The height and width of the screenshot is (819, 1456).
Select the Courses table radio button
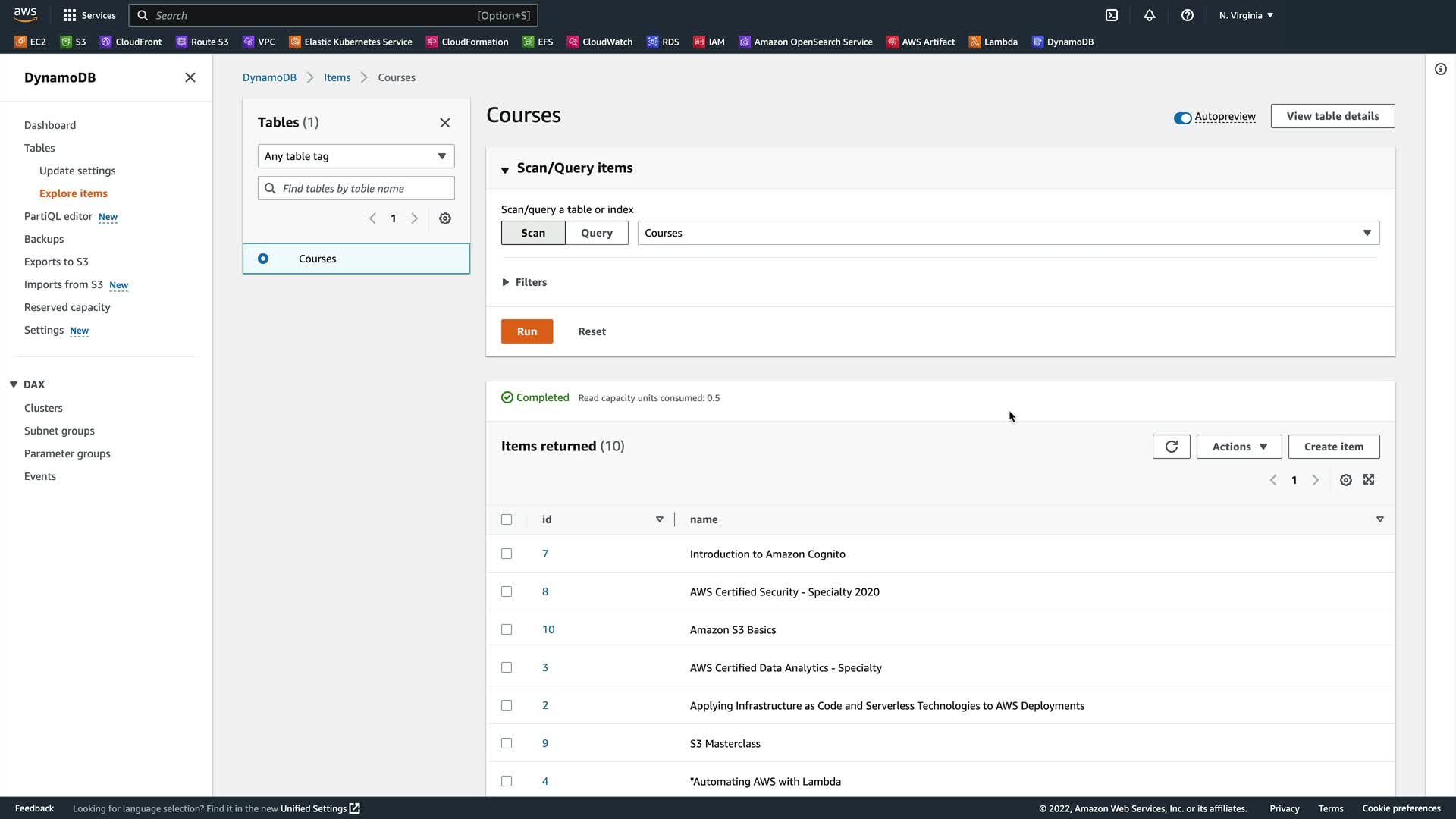coord(263,259)
